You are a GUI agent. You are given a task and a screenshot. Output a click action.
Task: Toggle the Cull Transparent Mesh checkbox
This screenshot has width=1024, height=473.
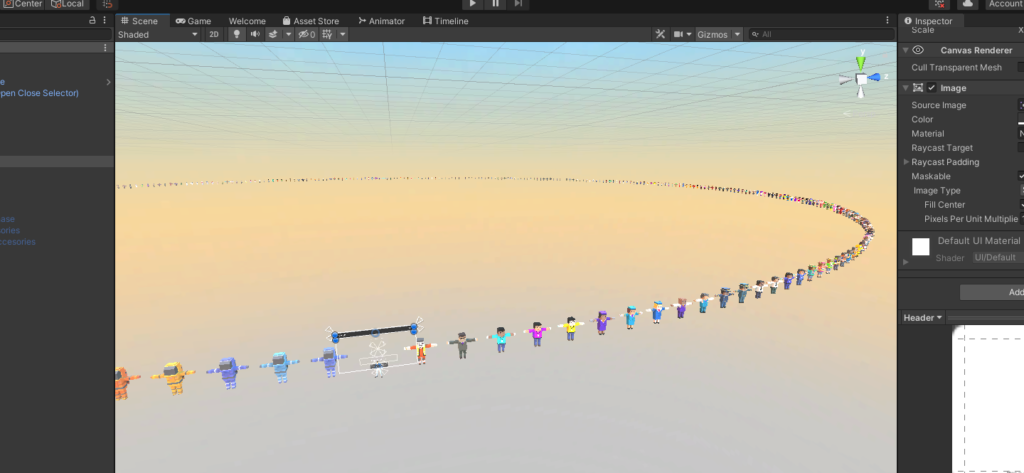tap(1021, 67)
